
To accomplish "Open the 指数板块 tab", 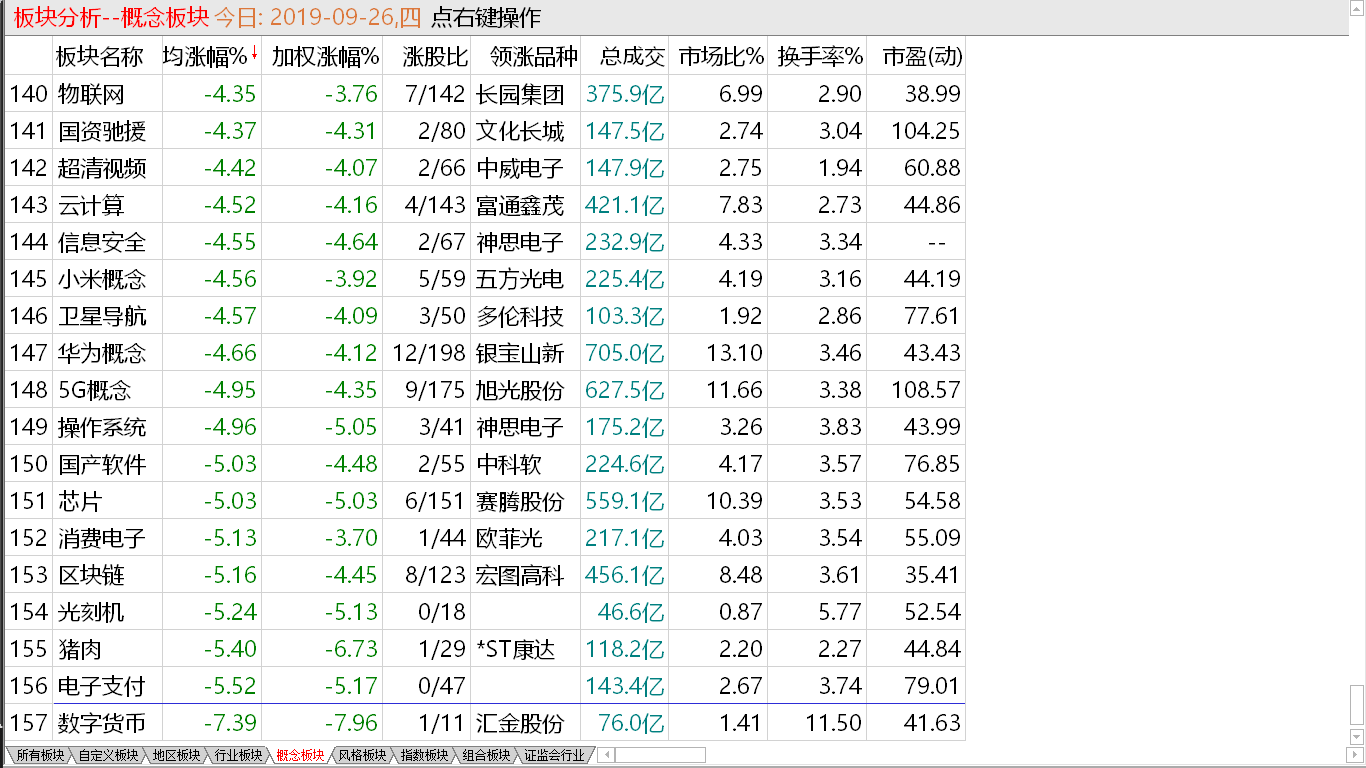I will [x=424, y=755].
